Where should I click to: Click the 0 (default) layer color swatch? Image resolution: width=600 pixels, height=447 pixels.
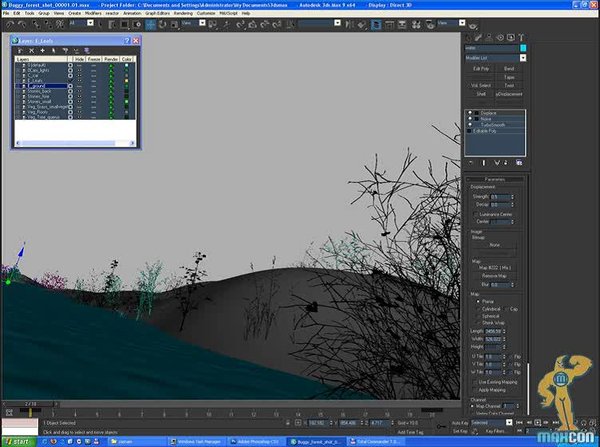tap(127, 65)
